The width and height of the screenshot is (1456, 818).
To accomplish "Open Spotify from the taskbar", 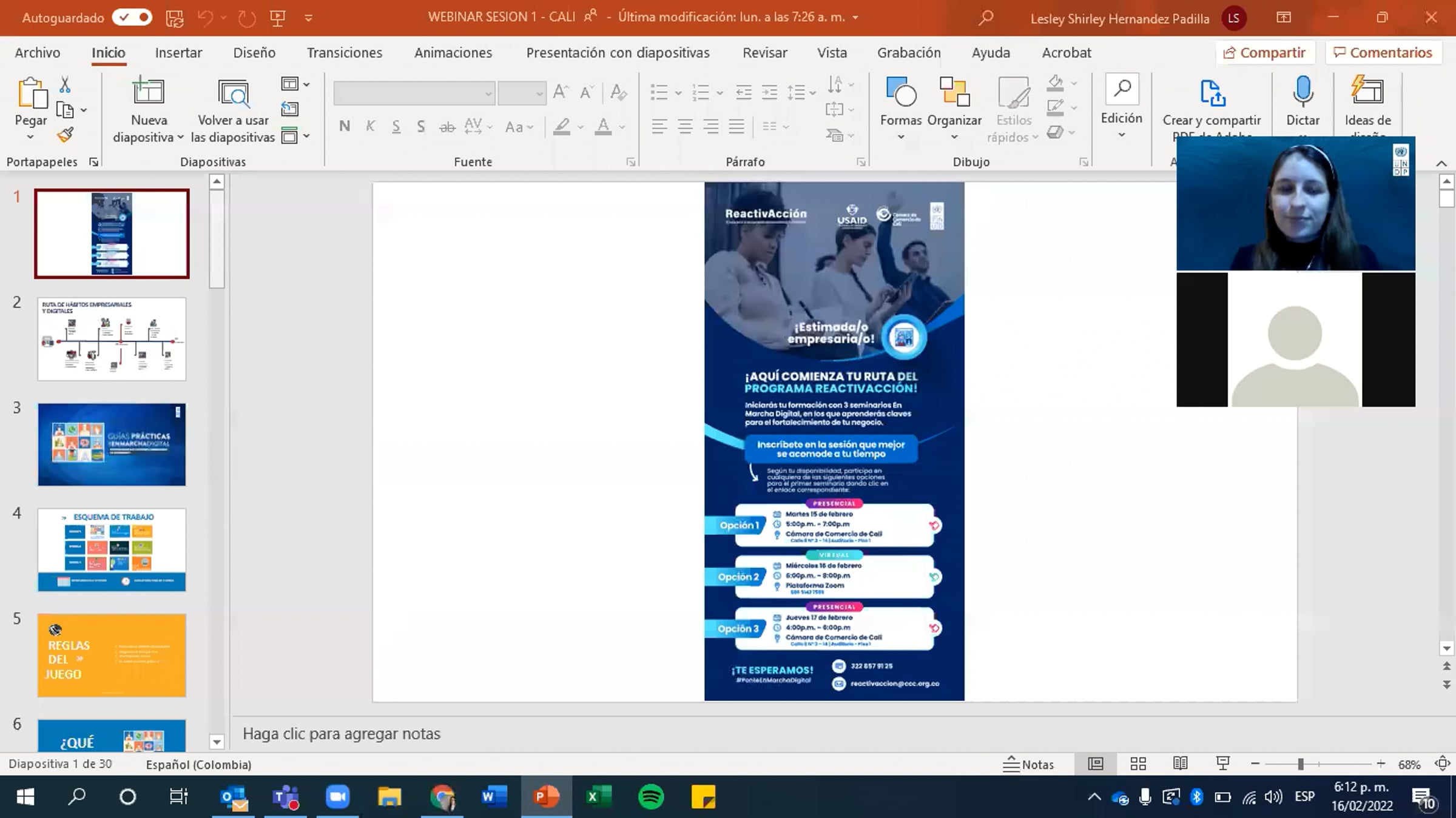I will pos(651,797).
